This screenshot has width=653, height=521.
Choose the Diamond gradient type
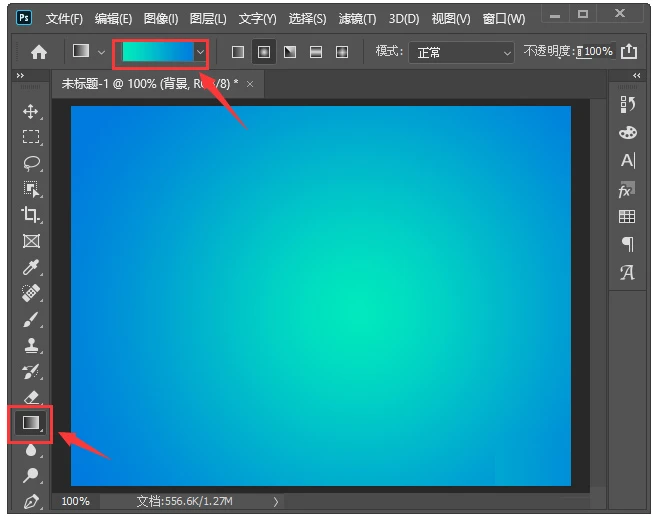(341, 52)
